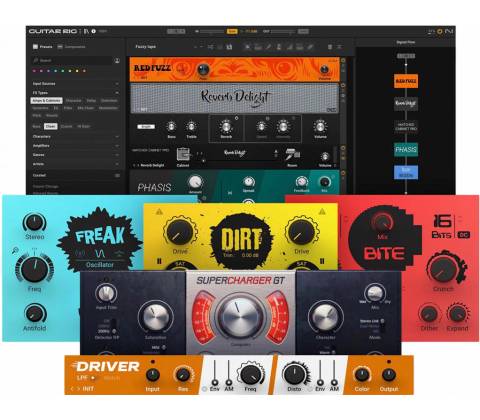The height and width of the screenshot is (420, 480).
Task: Switch to the Presets tab
Action: coord(42,47)
